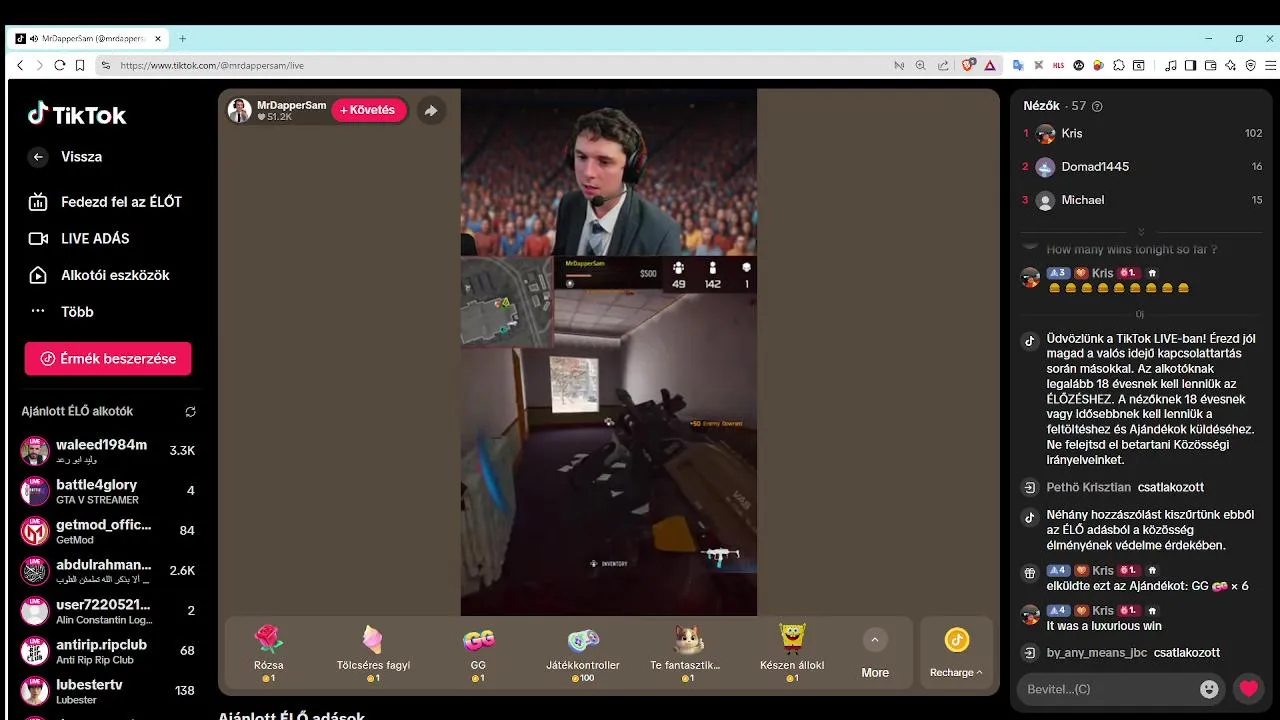Open Leo AI sparkle icon
1280x720 pixels.
pyautogui.click(x=1230, y=65)
